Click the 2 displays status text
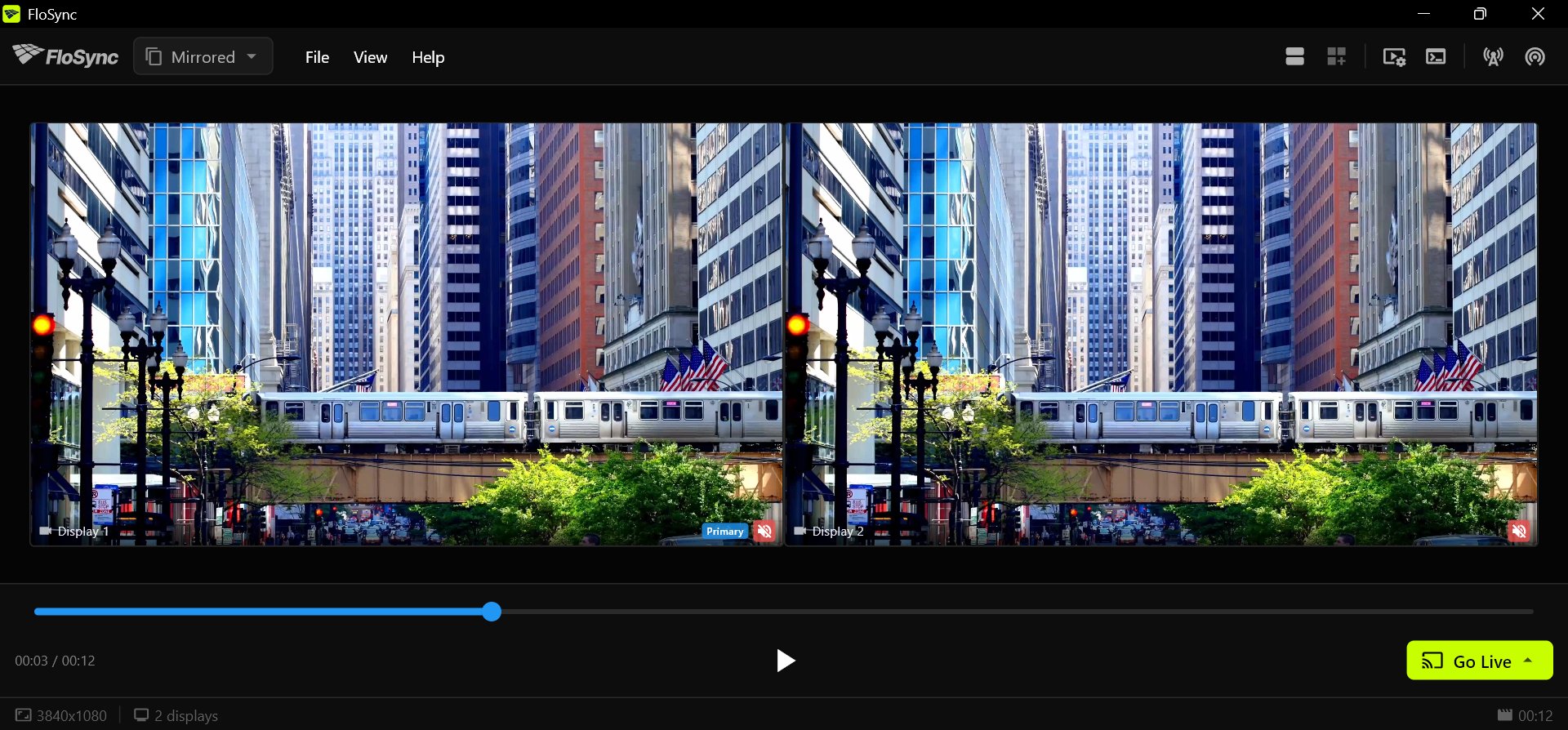 186,715
